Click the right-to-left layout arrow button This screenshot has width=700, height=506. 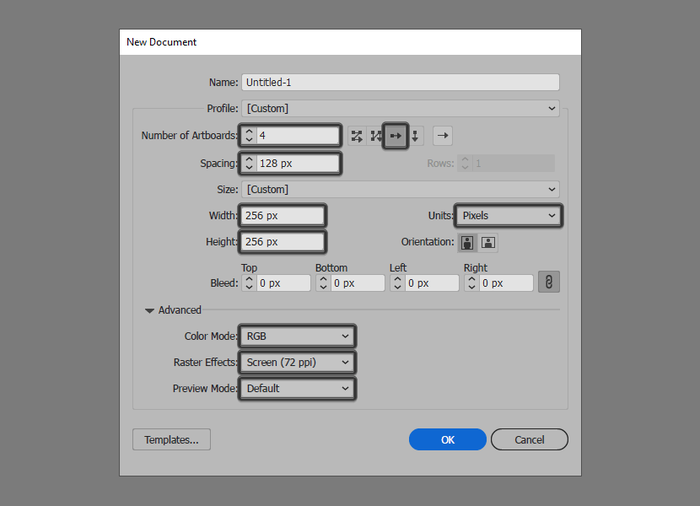[x=444, y=135]
